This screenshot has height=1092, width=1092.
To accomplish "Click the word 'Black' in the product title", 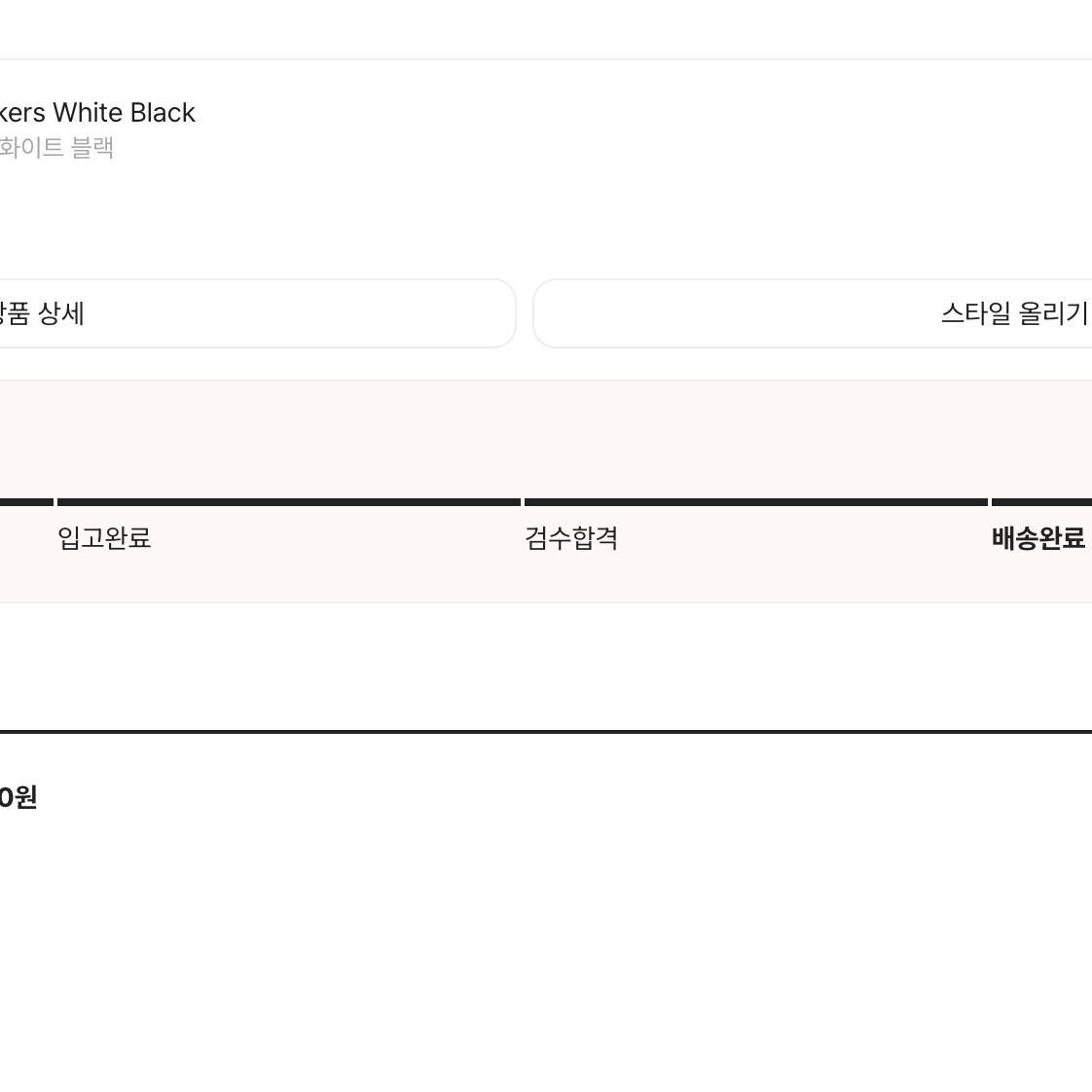I will point(163,113).
